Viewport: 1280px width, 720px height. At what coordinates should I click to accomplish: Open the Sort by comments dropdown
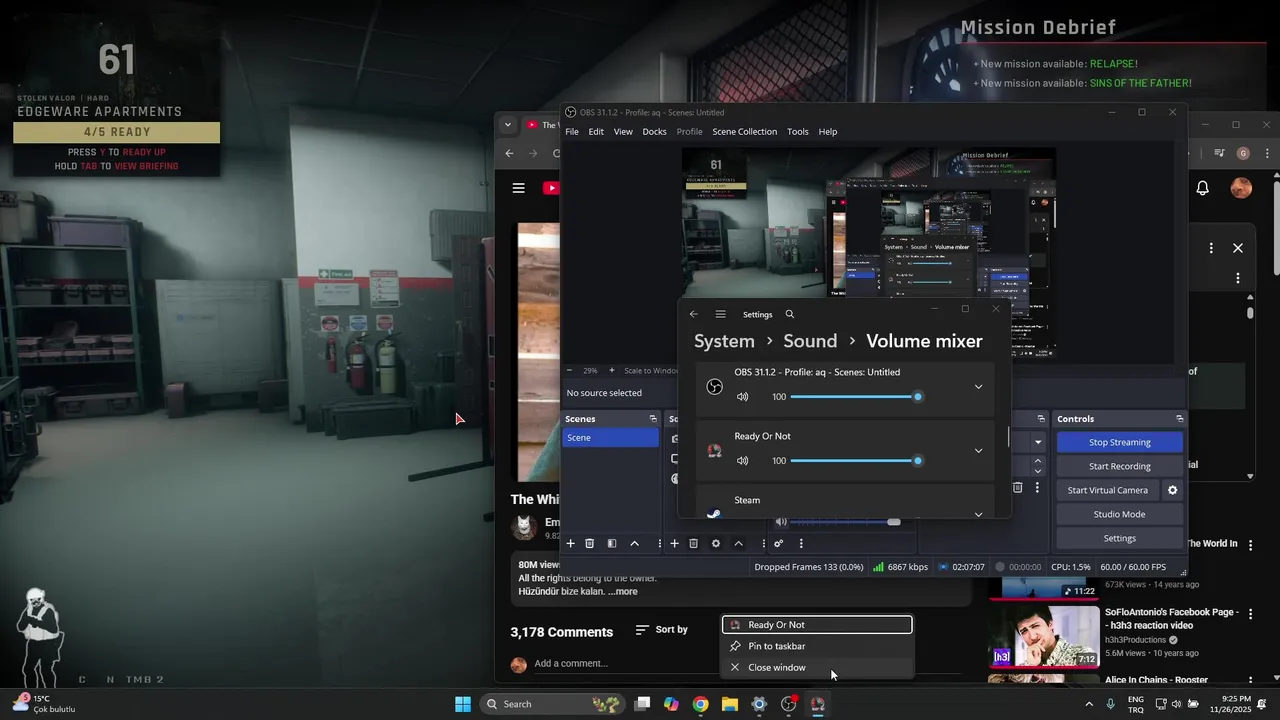pyautogui.click(x=662, y=630)
